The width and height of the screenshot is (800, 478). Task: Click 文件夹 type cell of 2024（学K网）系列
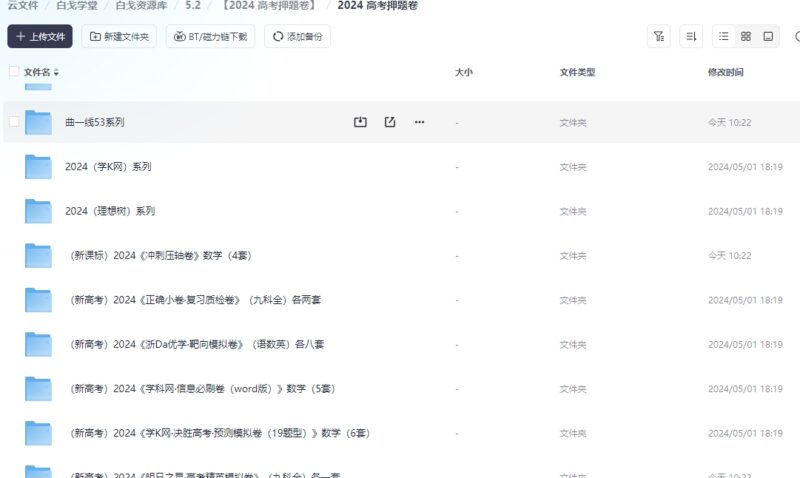click(573, 167)
